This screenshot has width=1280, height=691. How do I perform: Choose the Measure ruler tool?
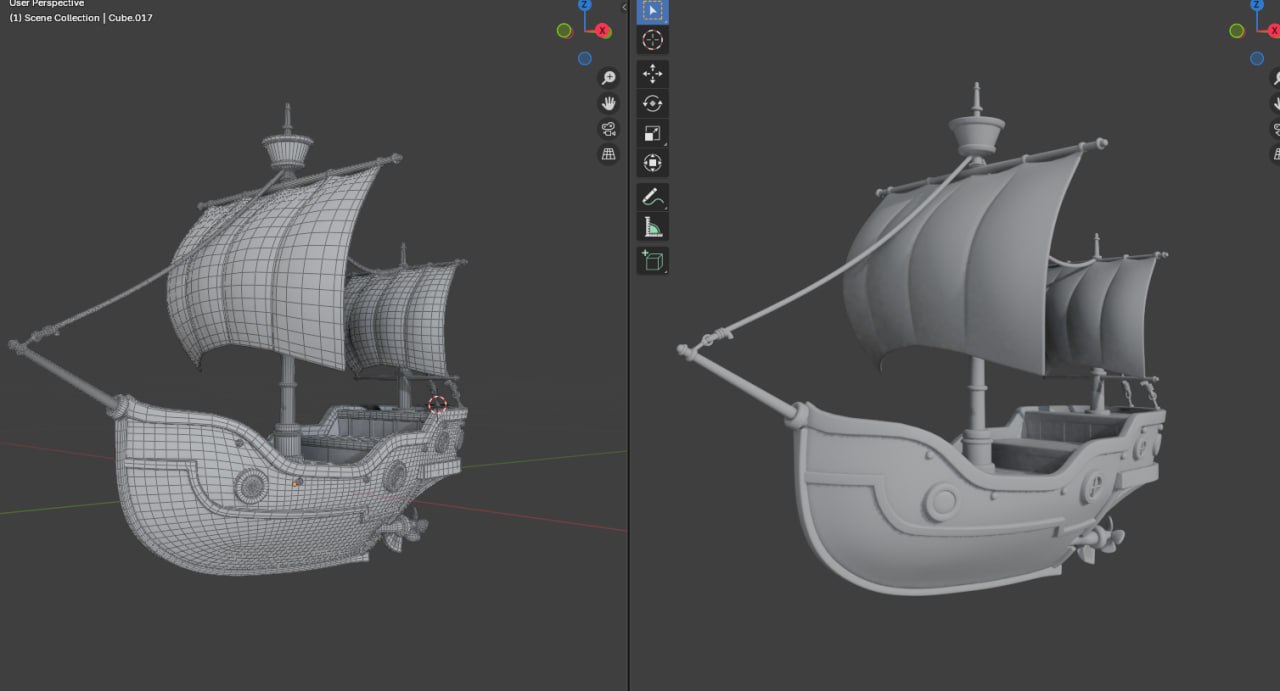coord(652,227)
